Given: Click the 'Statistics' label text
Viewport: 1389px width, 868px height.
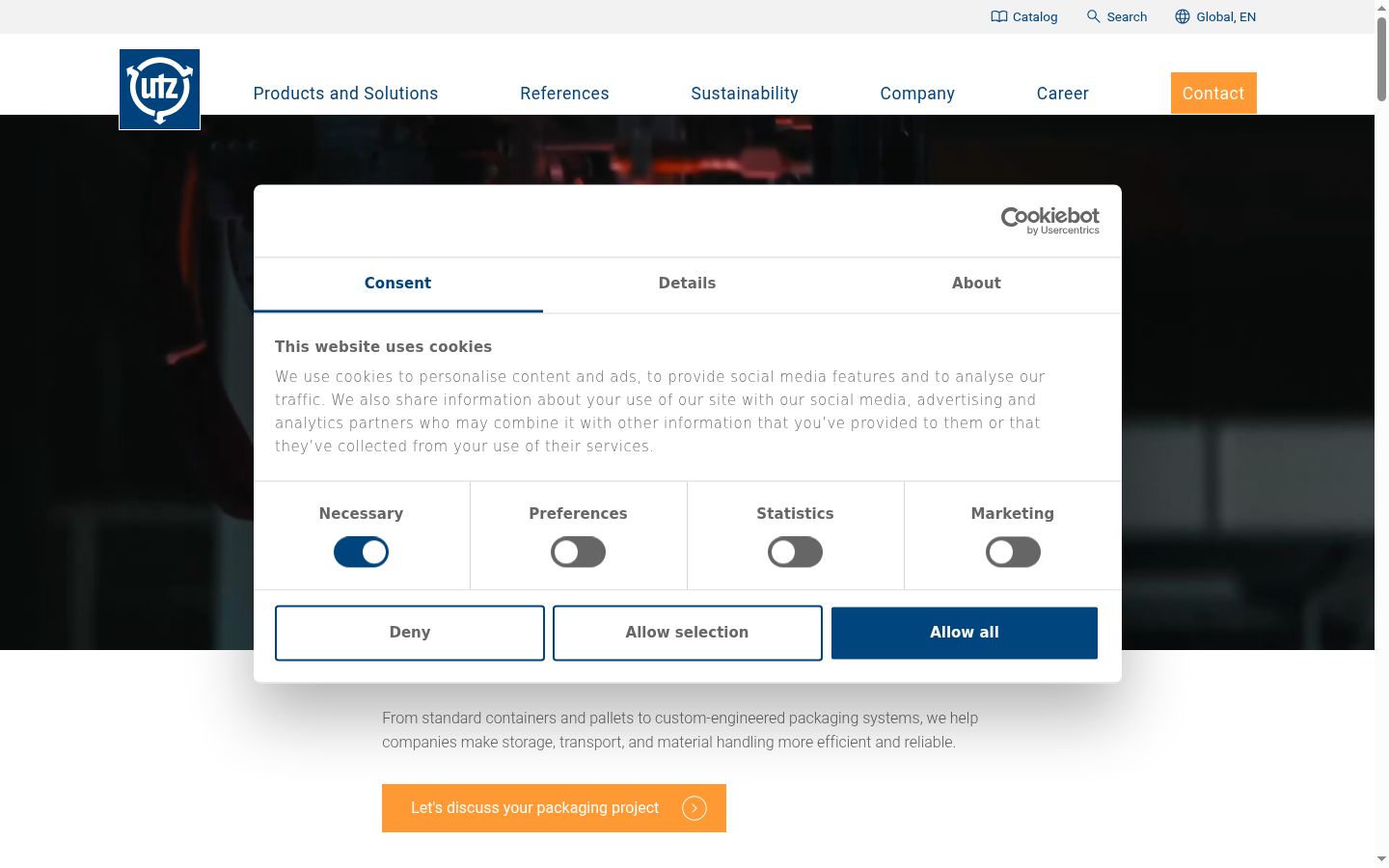Looking at the screenshot, I should pos(795,514).
